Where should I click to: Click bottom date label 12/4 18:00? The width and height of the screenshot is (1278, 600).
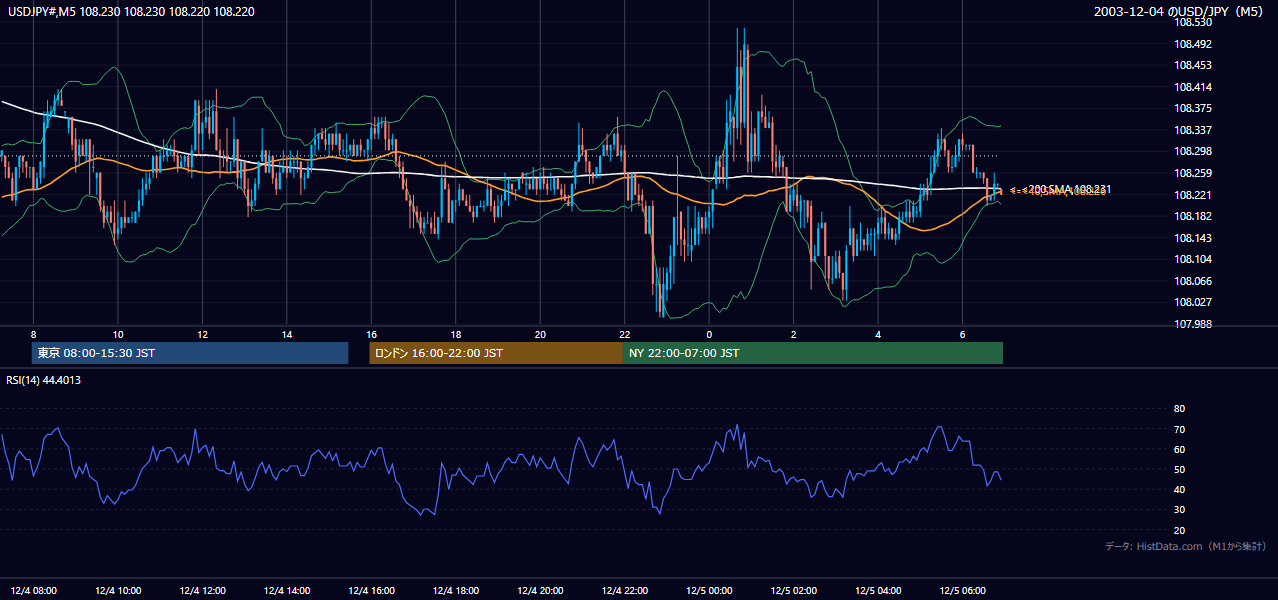pyautogui.click(x=455, y=589)
